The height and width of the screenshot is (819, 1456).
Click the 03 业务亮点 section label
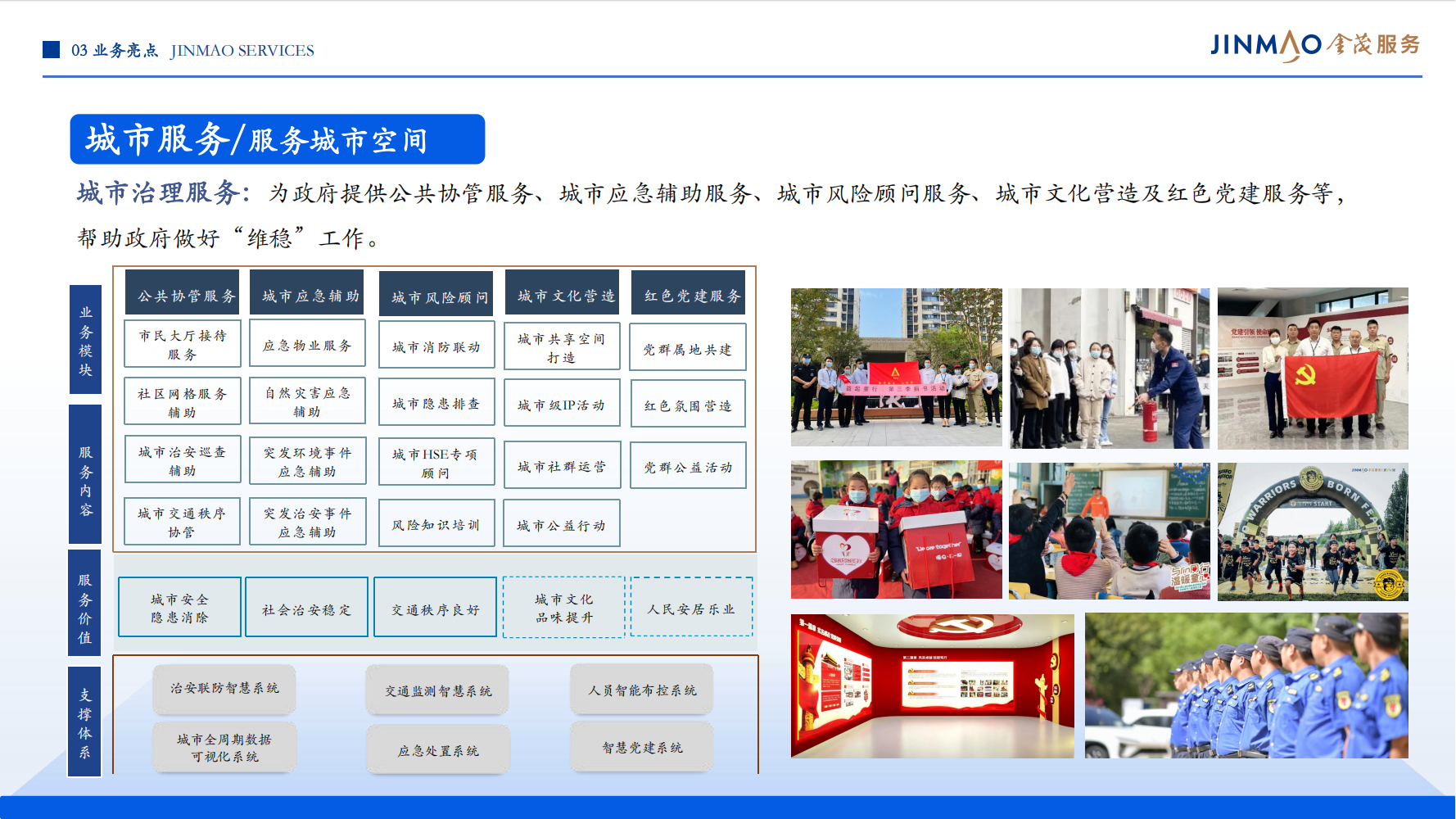click(115, 50)
